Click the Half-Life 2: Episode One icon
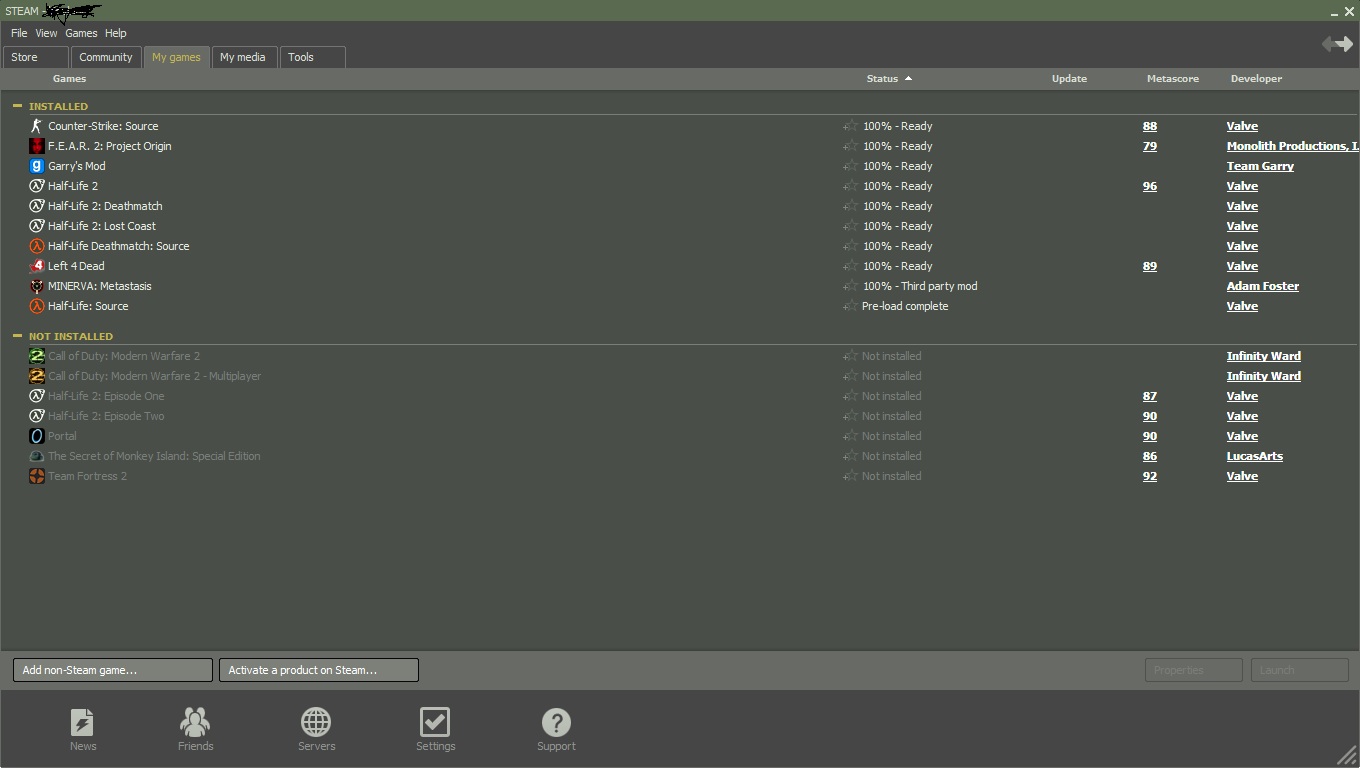 tap(37, 396)
